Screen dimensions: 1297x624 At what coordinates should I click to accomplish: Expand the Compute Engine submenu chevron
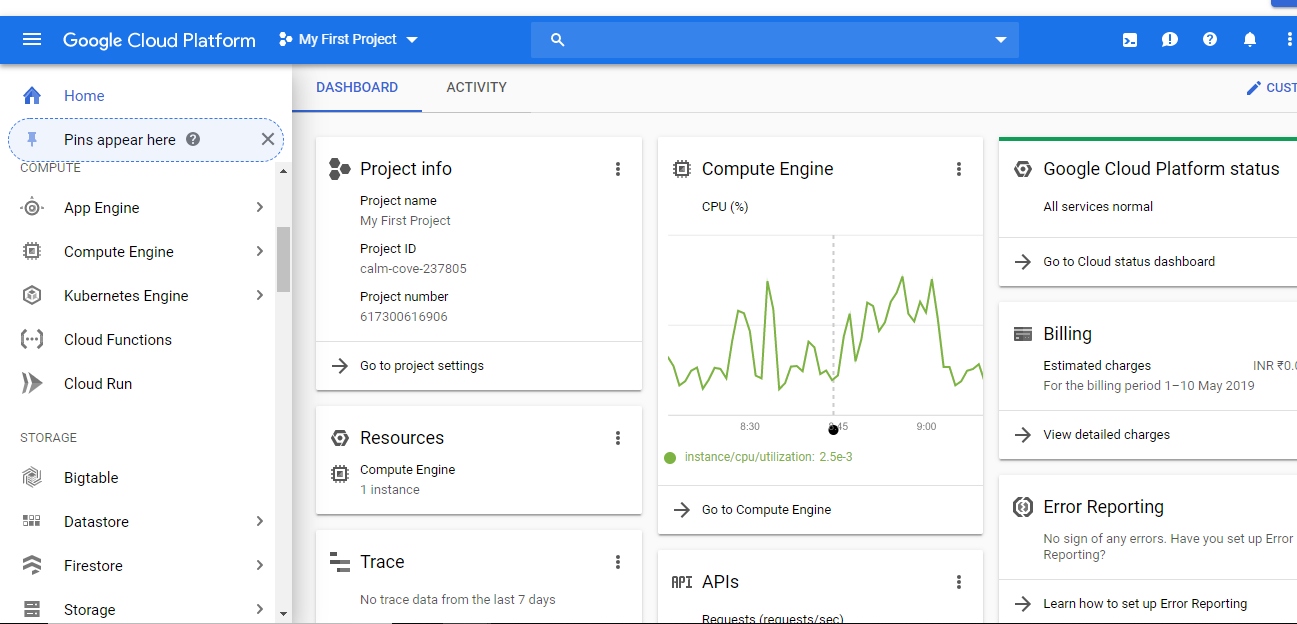click(259, 252)
